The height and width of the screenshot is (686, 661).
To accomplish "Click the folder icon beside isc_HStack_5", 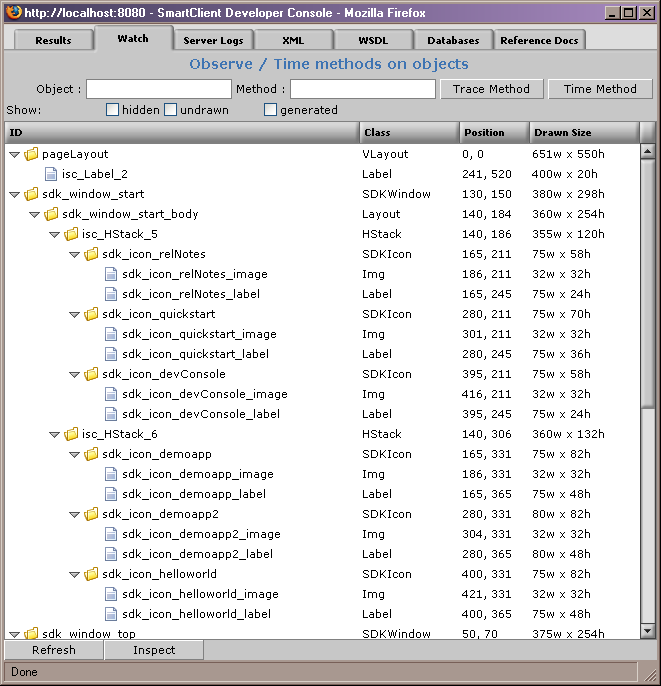I will point(71,234).
